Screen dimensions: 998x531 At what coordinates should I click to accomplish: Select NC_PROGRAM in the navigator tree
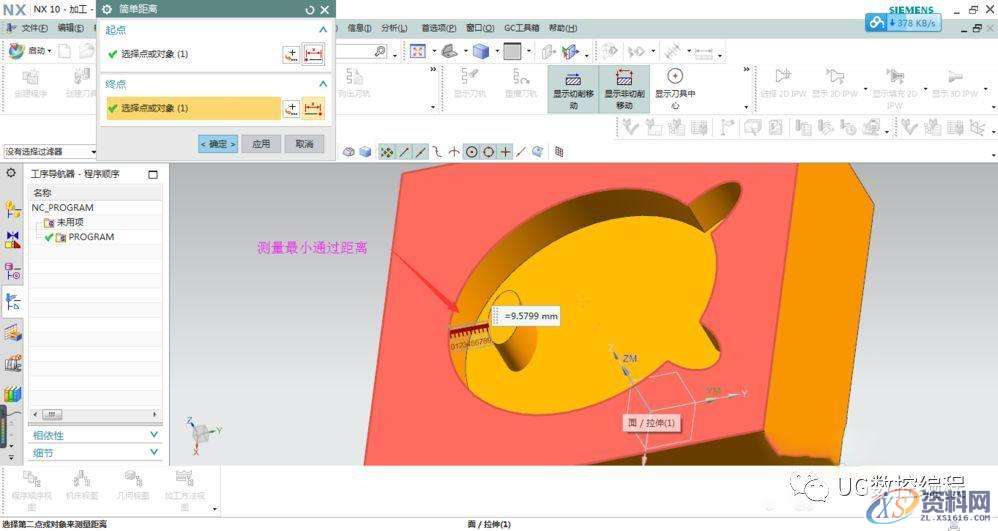(x=62, y=208)
